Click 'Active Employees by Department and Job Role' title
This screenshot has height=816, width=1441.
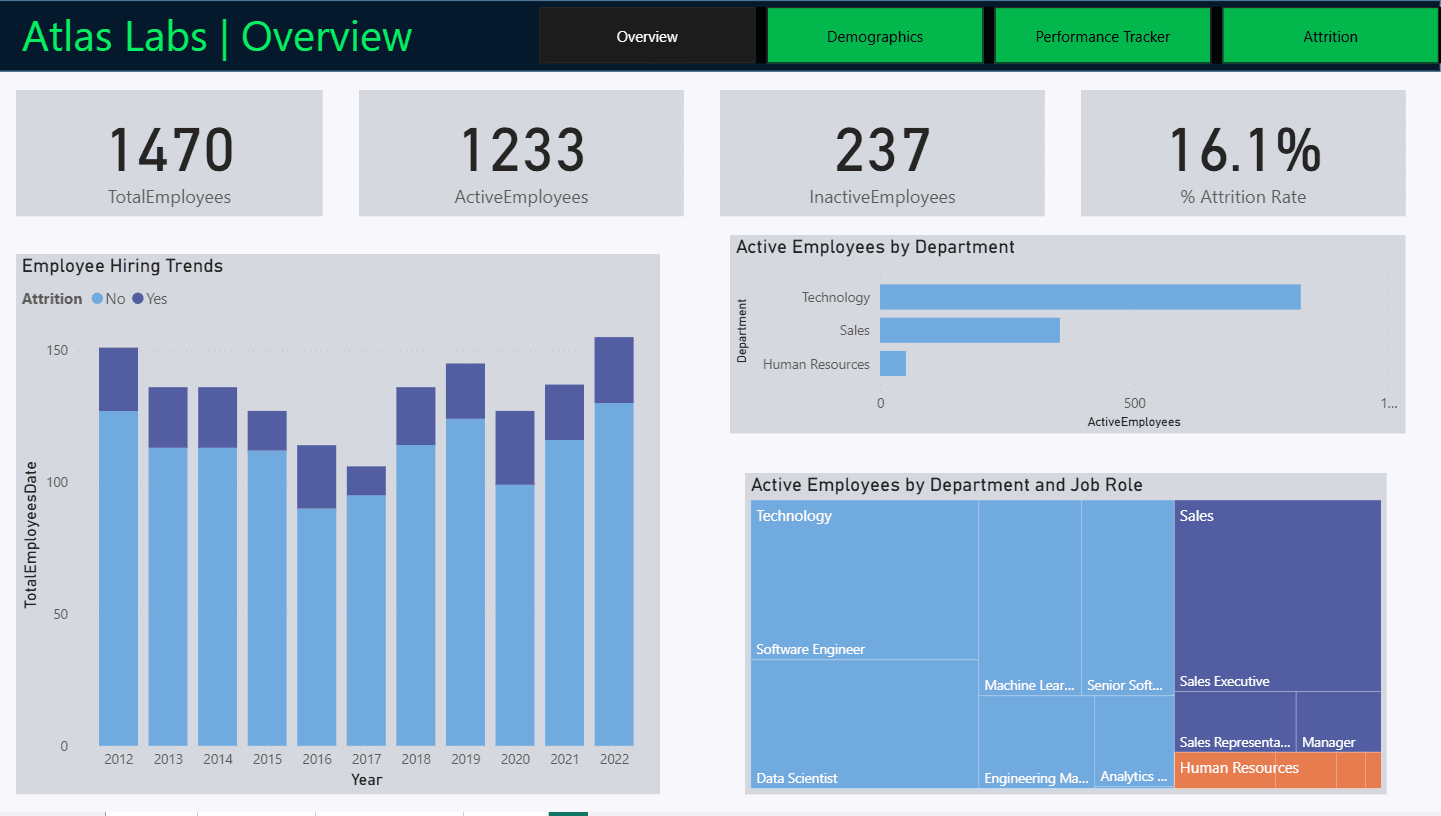click(947, 485)
